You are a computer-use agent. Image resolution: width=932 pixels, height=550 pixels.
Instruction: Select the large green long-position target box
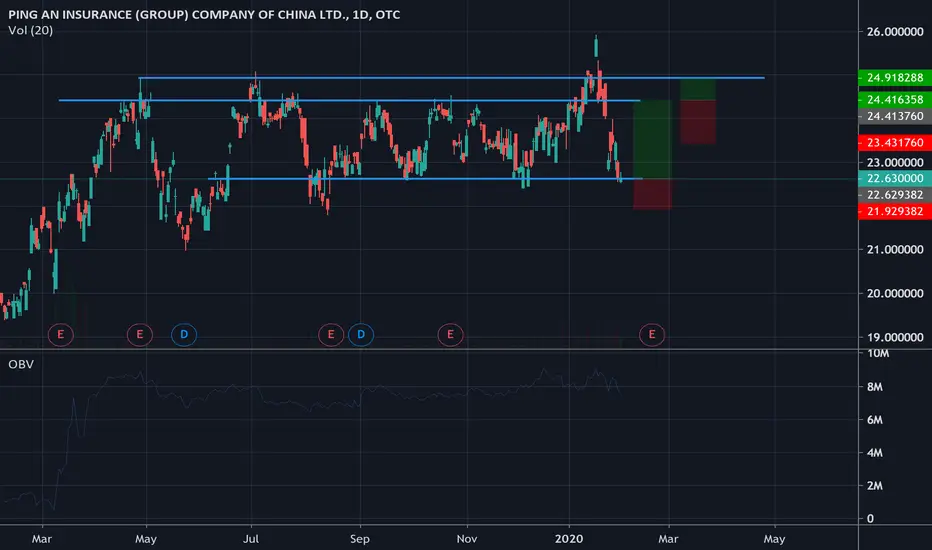pos(653,139)
